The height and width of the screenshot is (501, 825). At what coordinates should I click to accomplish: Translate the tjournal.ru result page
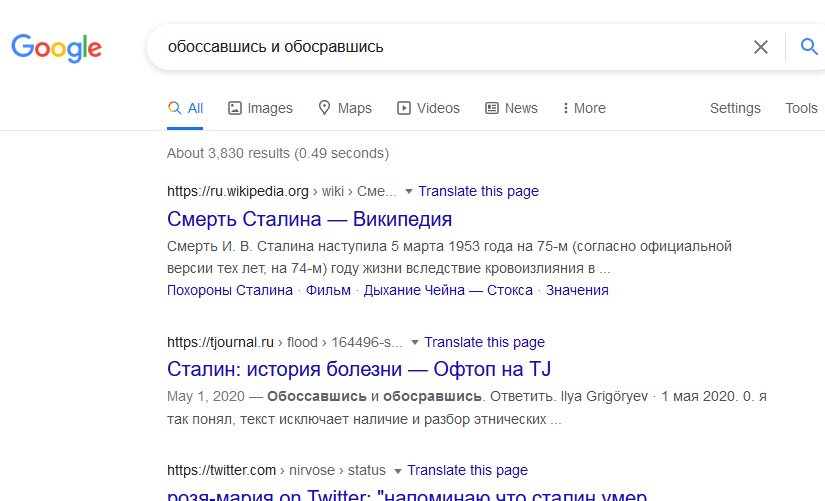tap(485, 342)
